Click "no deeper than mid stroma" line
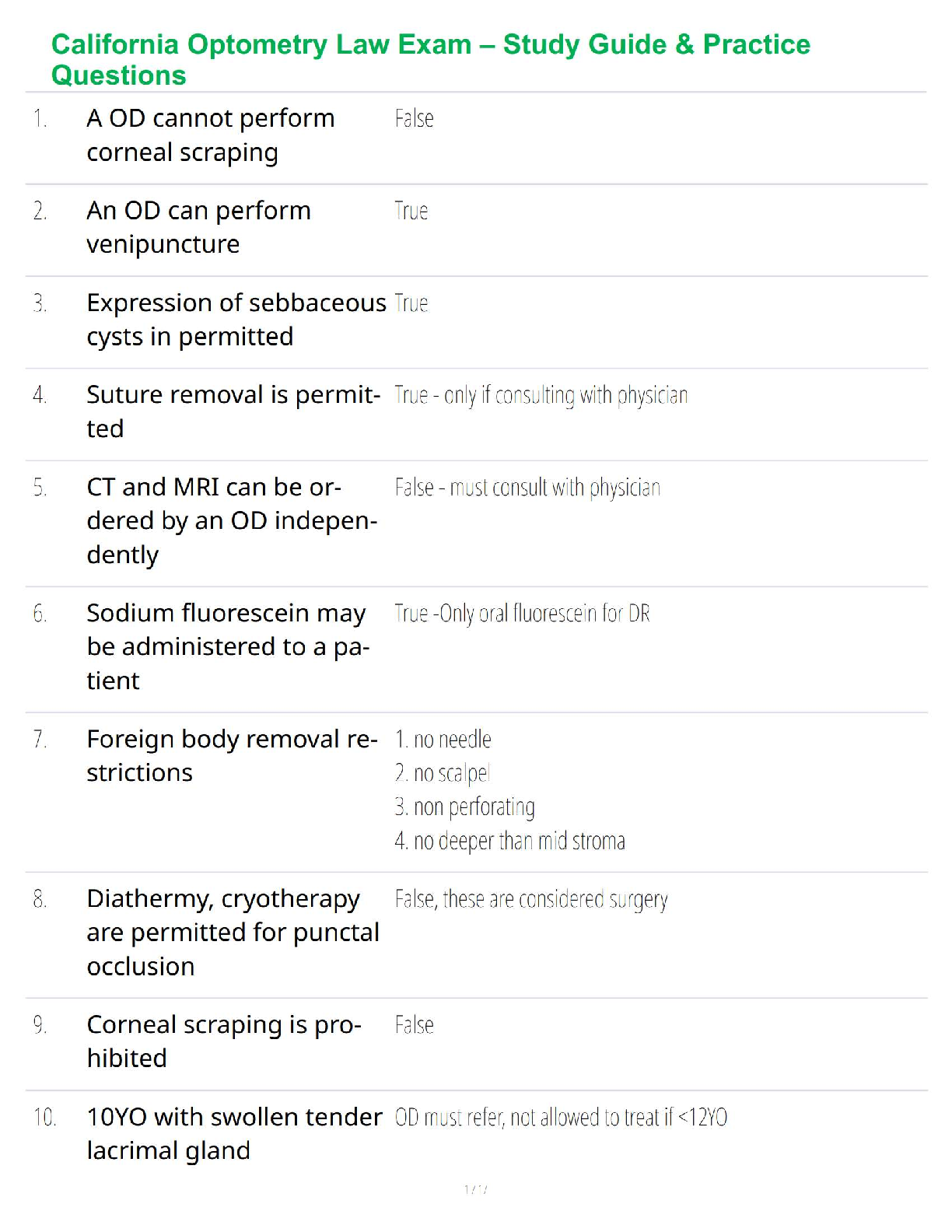The image size is (952, 1232). 509,842
